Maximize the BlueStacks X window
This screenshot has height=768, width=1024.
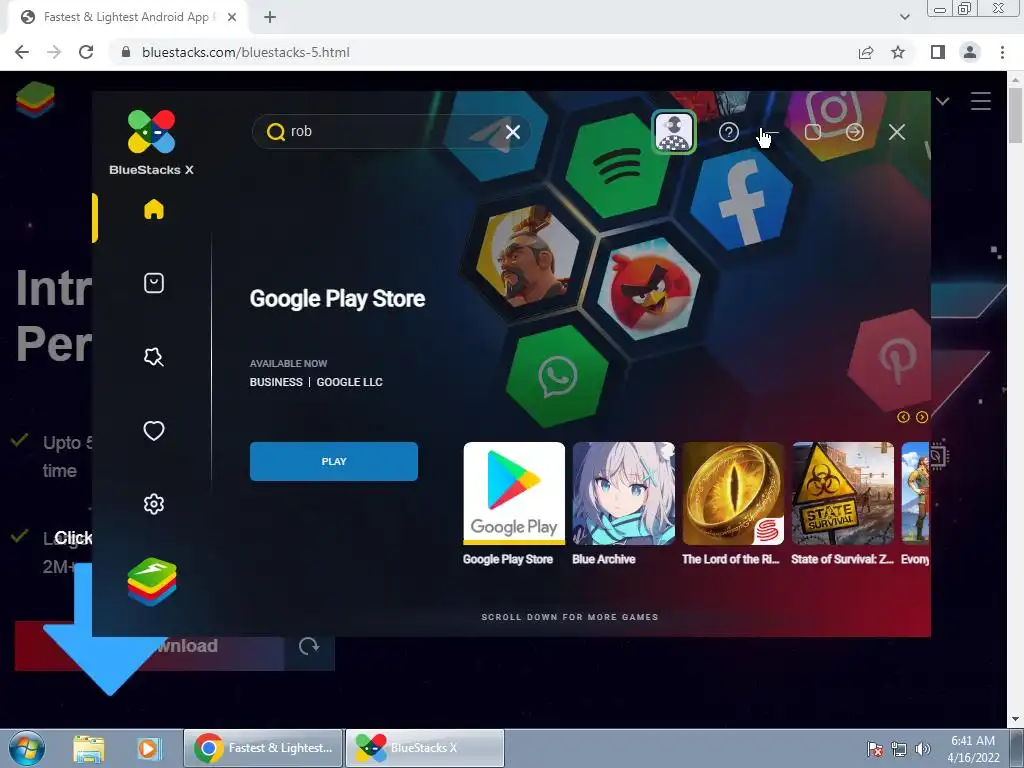813,132
